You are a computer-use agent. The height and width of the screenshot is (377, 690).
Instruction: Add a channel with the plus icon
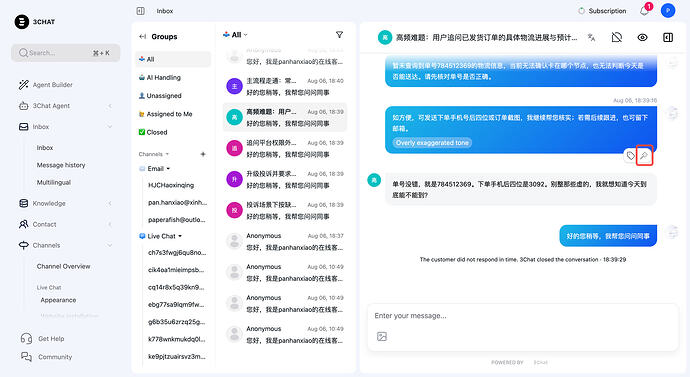tap(203, 154)
